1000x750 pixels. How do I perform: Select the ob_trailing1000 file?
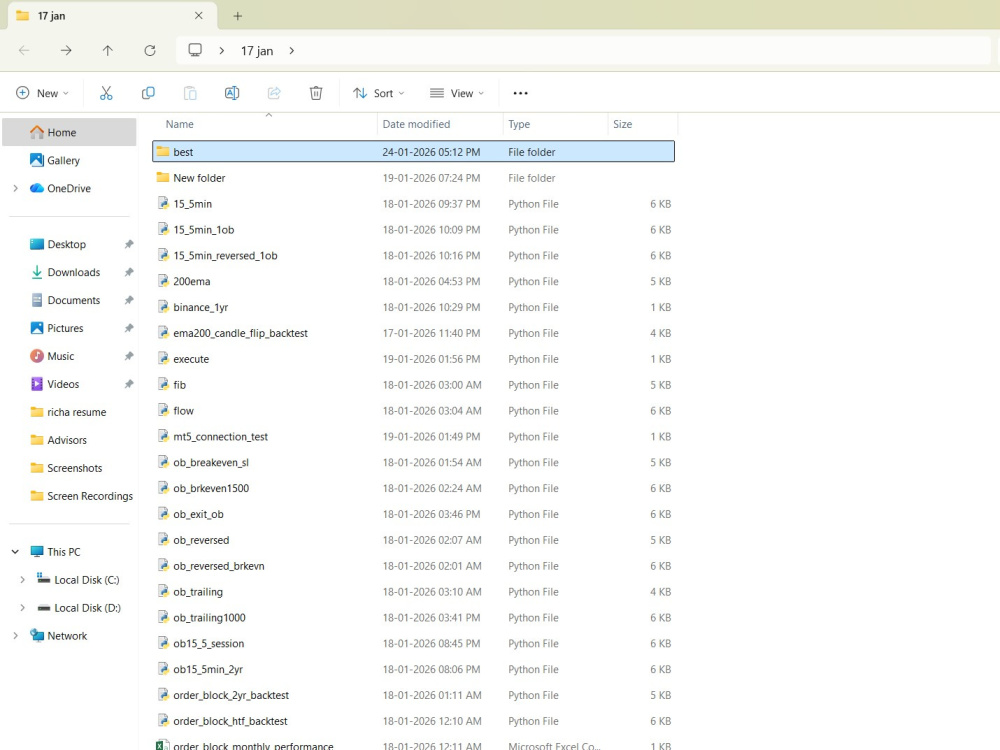pyautogui.click(x=413, y=617)
